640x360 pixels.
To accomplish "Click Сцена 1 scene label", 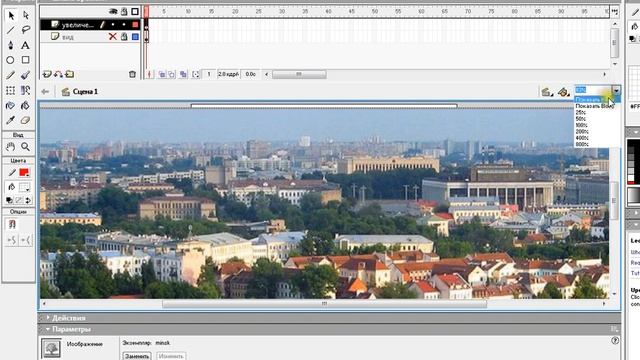I will point(85,92).
